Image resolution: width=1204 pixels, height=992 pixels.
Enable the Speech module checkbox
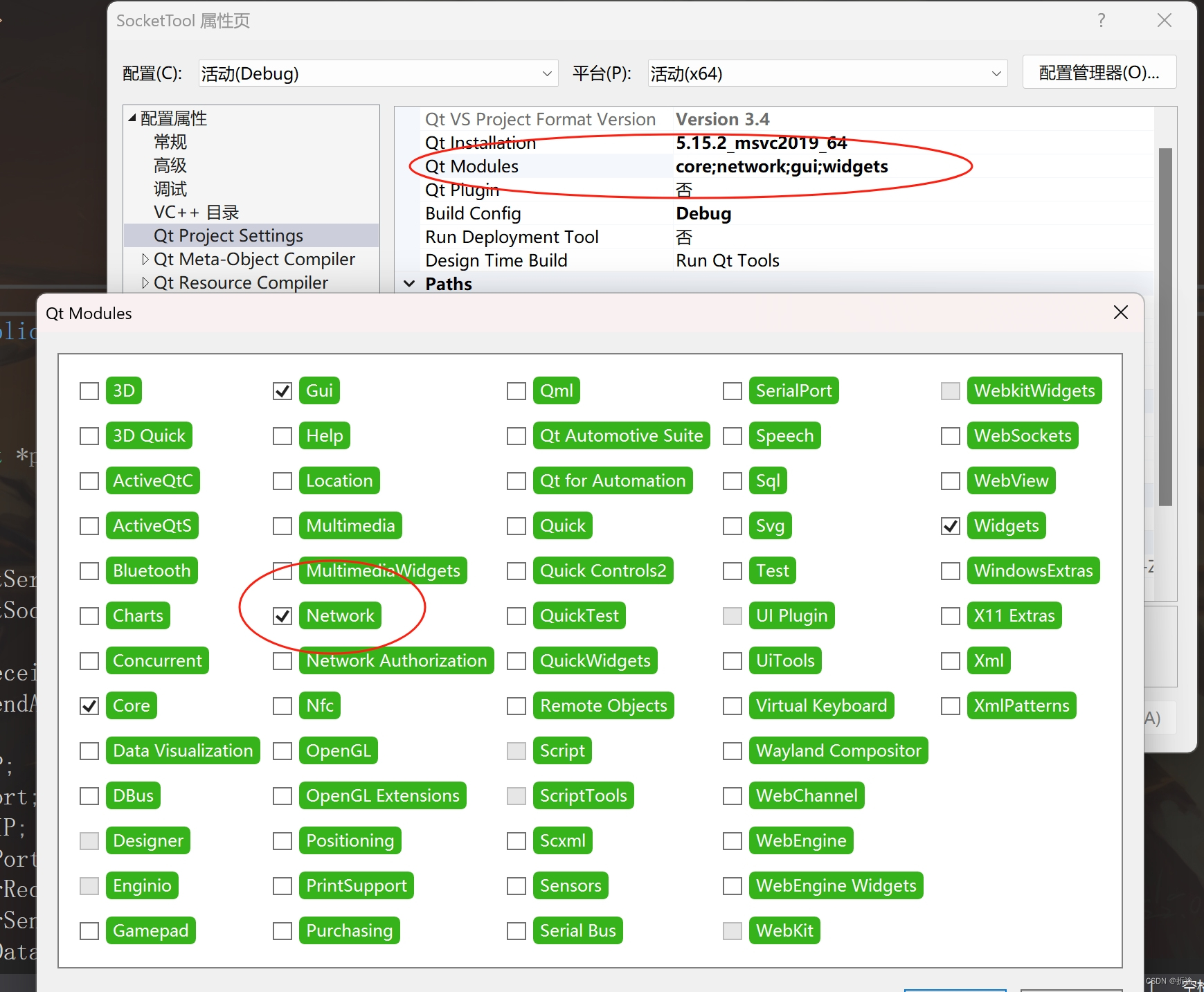[x=733, y=436]
